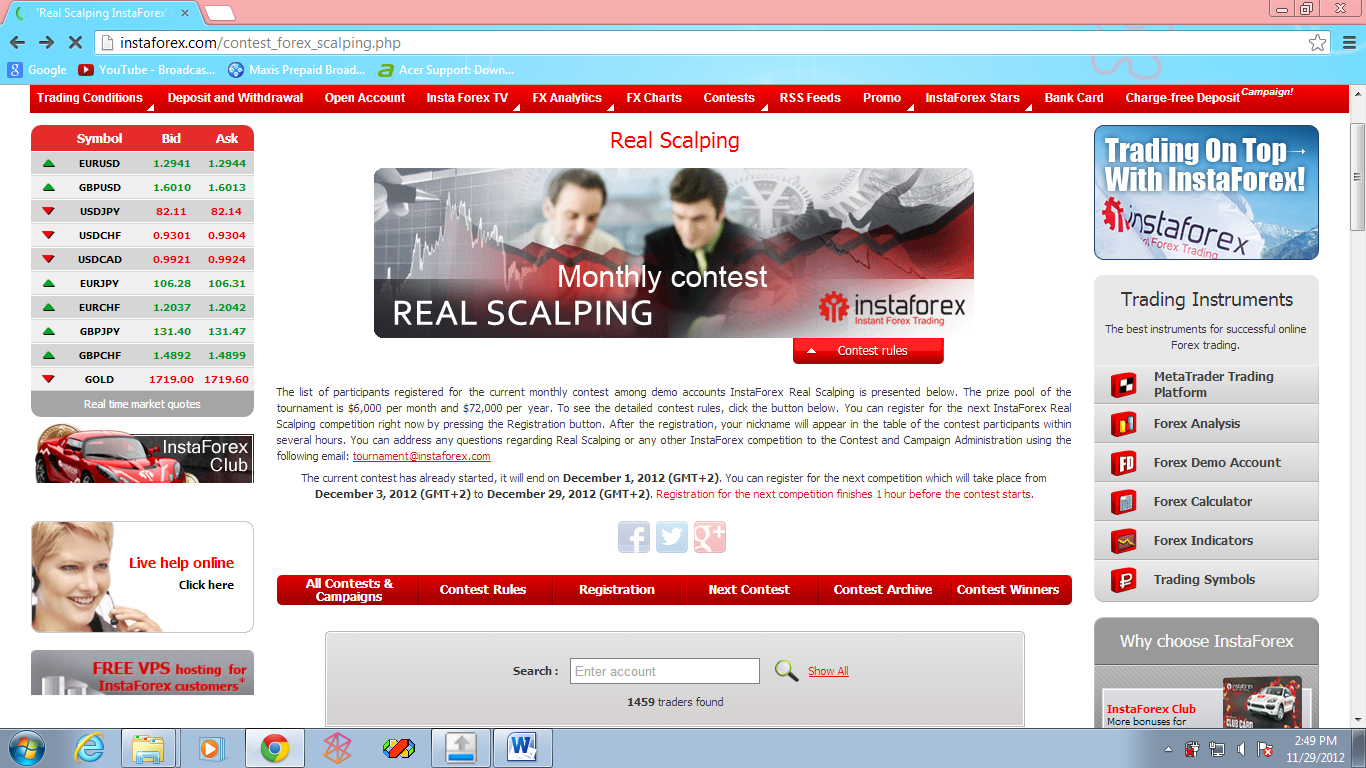1366x768 pixels.
Task: Open the Windows Start button
Action: tap(25, 748)
